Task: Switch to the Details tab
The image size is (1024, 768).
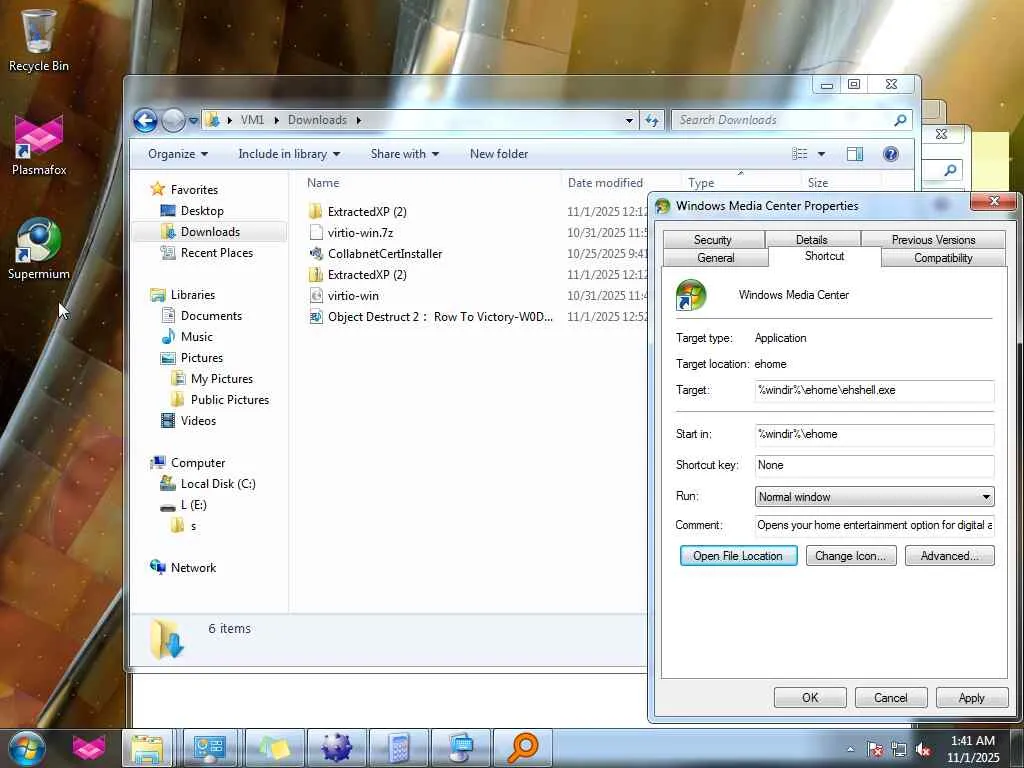Action: coord(812,240)
